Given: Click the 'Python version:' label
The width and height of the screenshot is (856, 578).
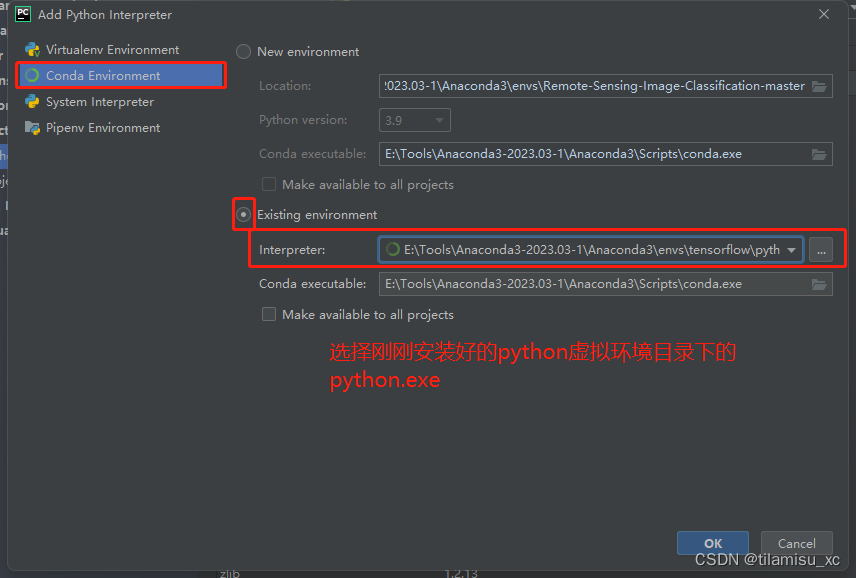Looking at the screenshot, I should 303,120.
